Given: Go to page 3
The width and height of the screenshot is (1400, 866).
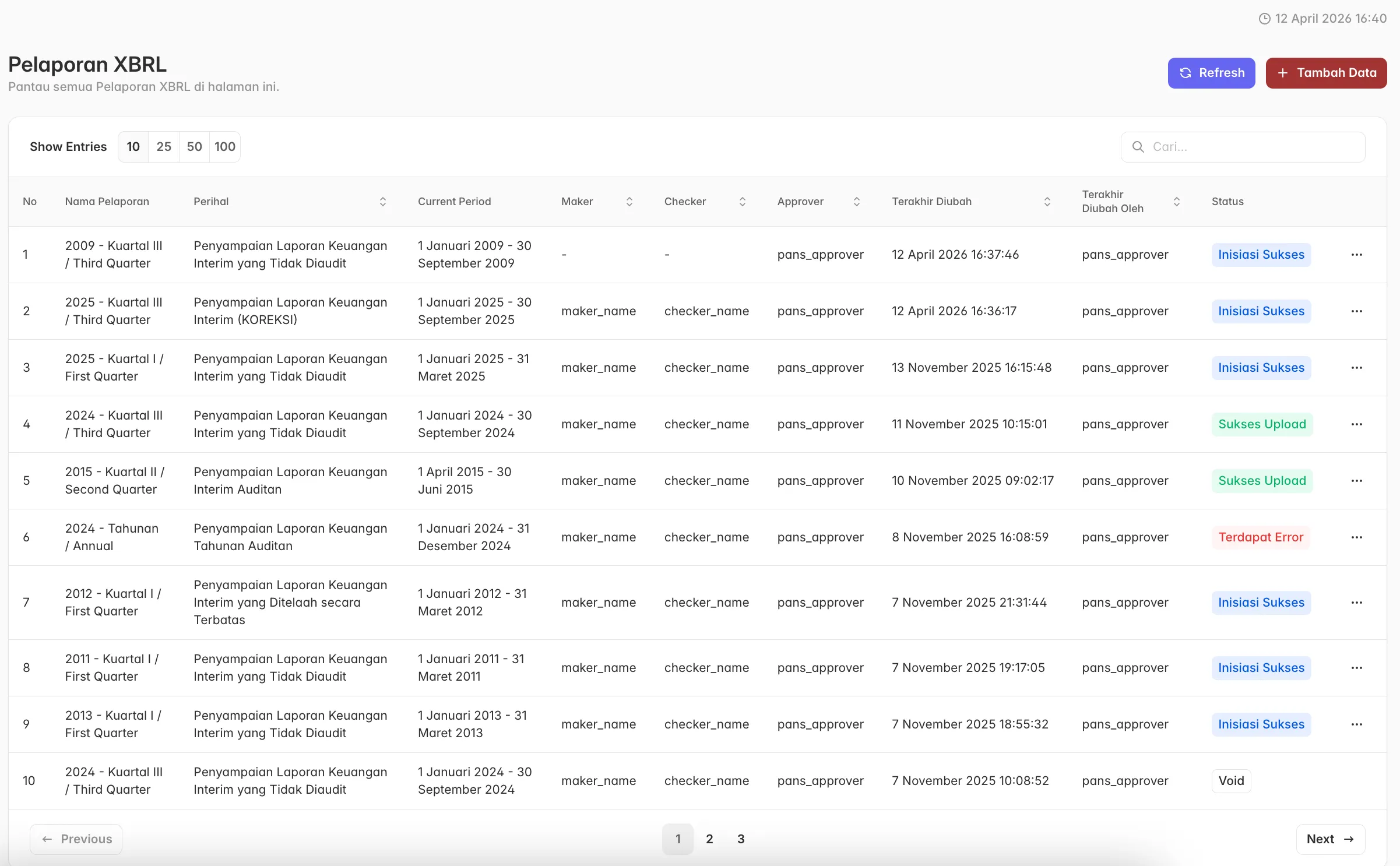Looking at the screenshot, I should click(741, 839).
